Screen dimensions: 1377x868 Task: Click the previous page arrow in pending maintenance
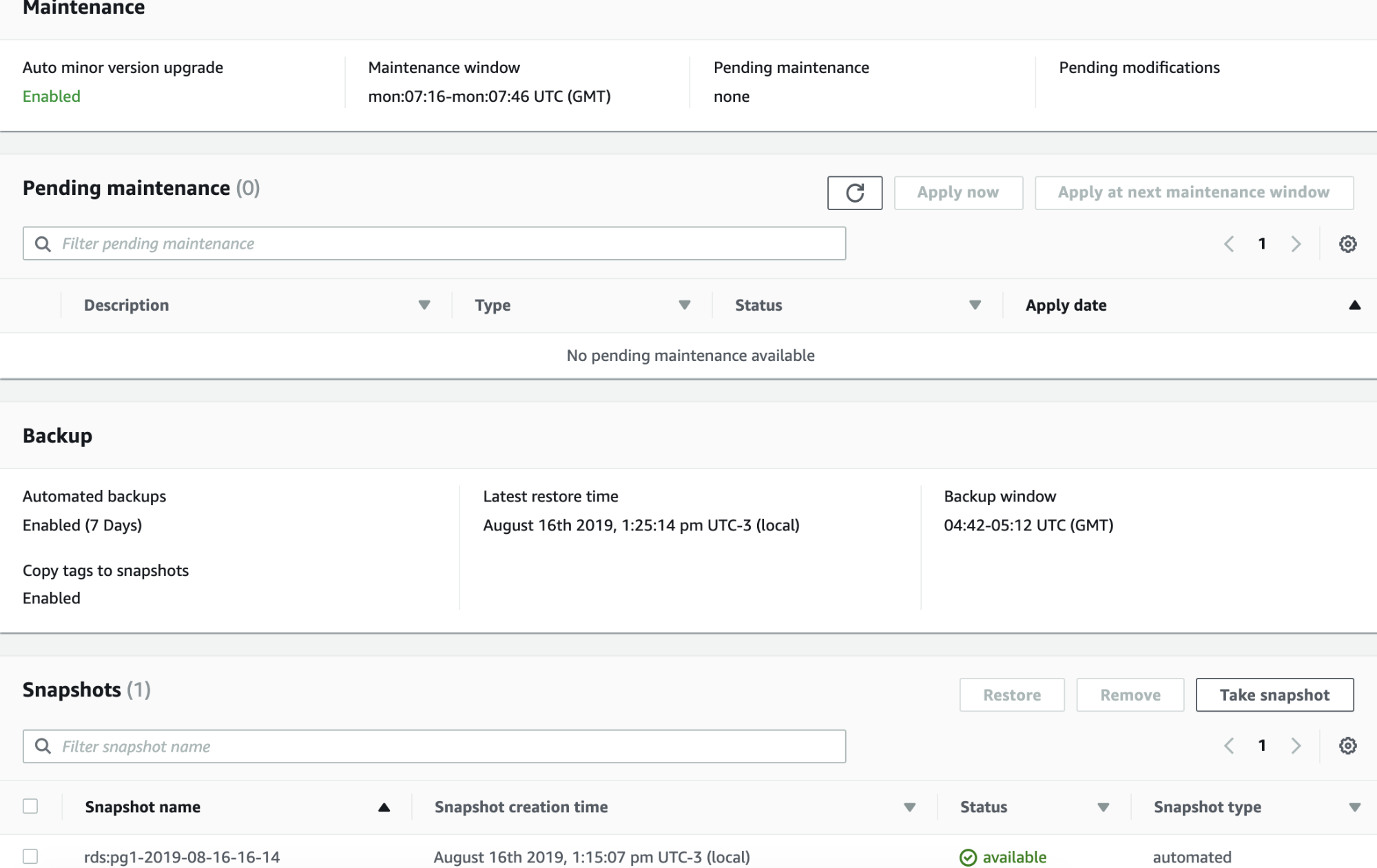1229,244
